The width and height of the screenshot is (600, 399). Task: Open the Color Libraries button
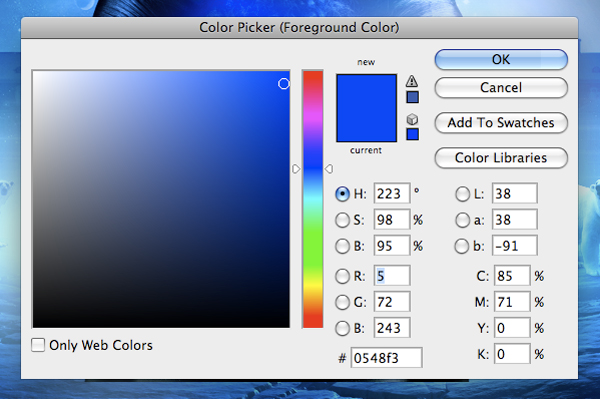click(501, 158)
